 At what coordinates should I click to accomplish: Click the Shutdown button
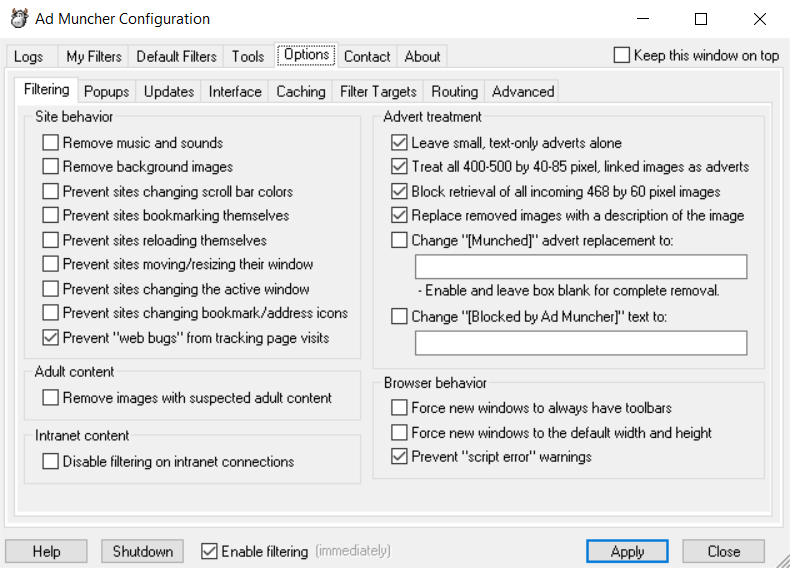pyautogui.click(x=143, y=551)
